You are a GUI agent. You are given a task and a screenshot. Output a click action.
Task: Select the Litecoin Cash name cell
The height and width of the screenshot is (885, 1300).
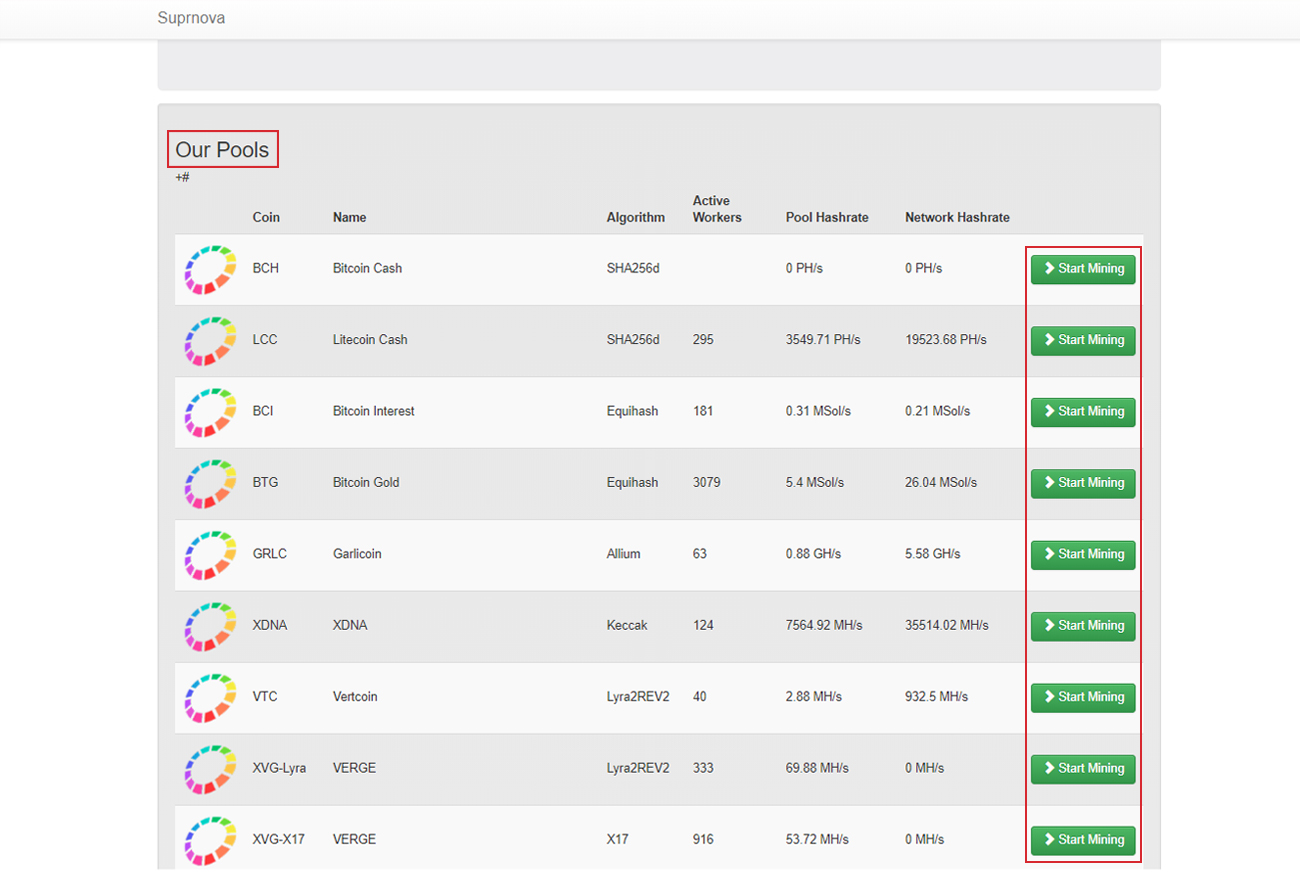370,340
